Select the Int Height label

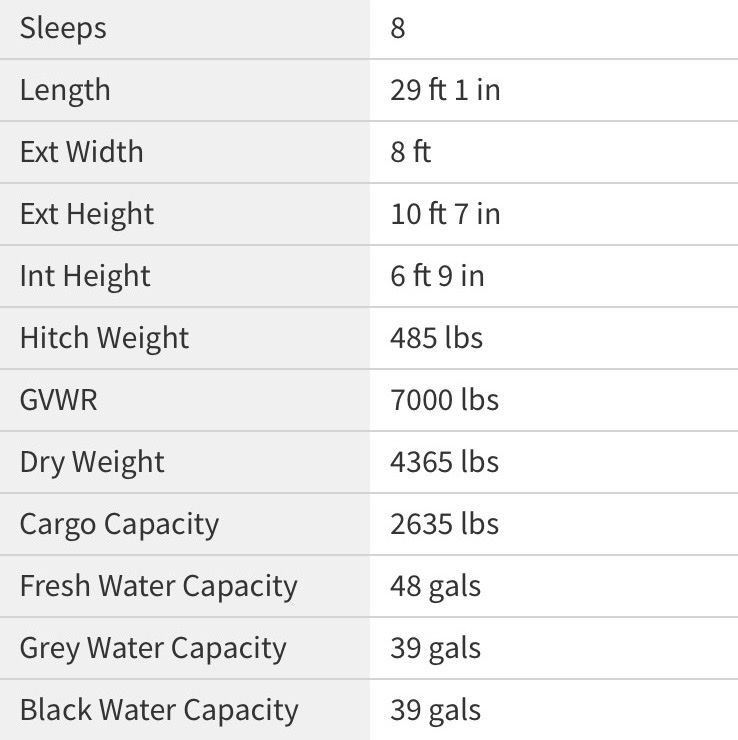coord(85,276)
